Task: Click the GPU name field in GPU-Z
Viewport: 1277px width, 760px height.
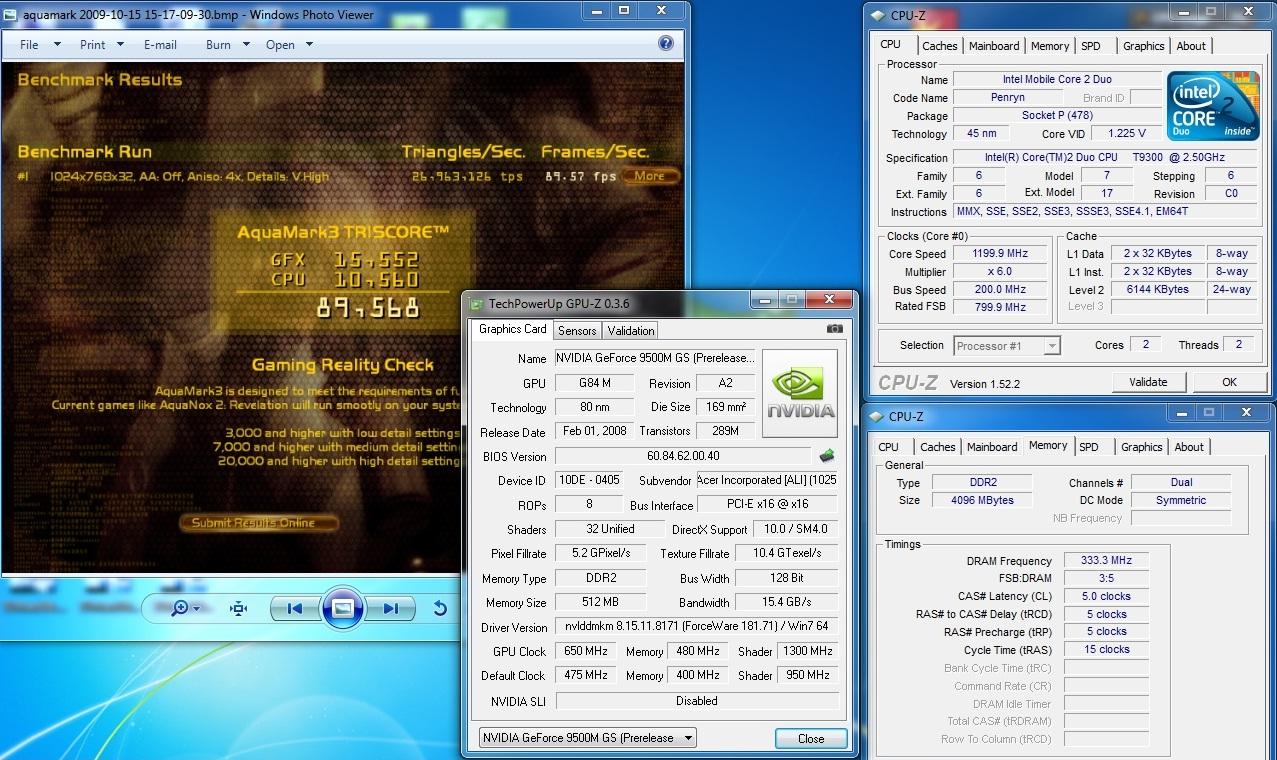Action: pyautogui.click(x=655, y=358)
